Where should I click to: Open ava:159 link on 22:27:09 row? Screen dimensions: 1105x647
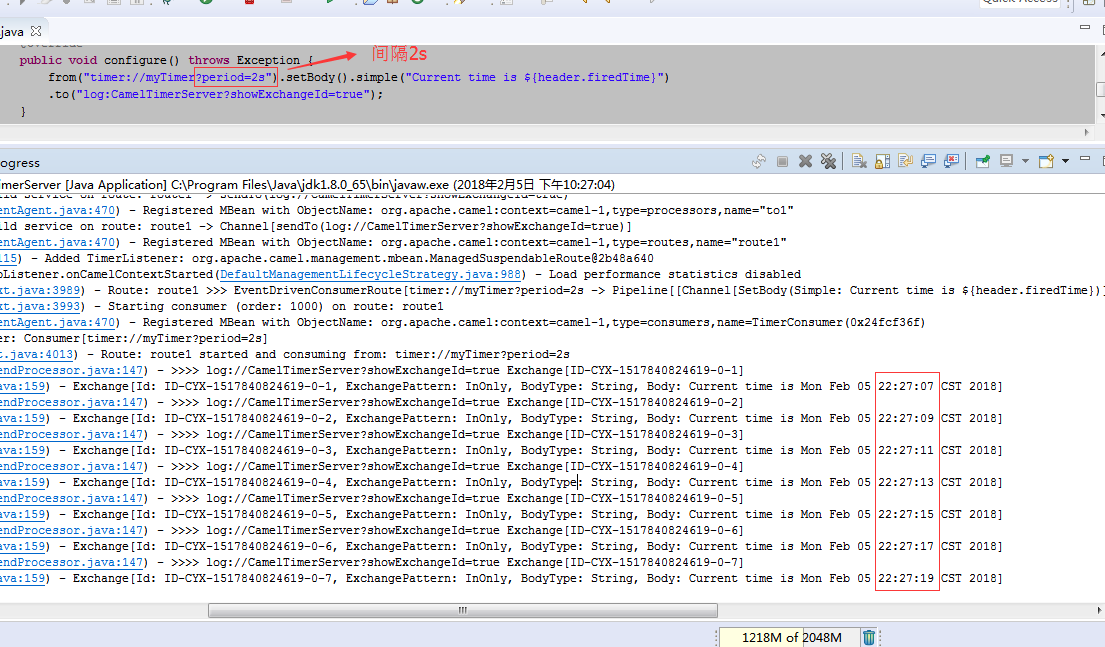pos(23,418)
